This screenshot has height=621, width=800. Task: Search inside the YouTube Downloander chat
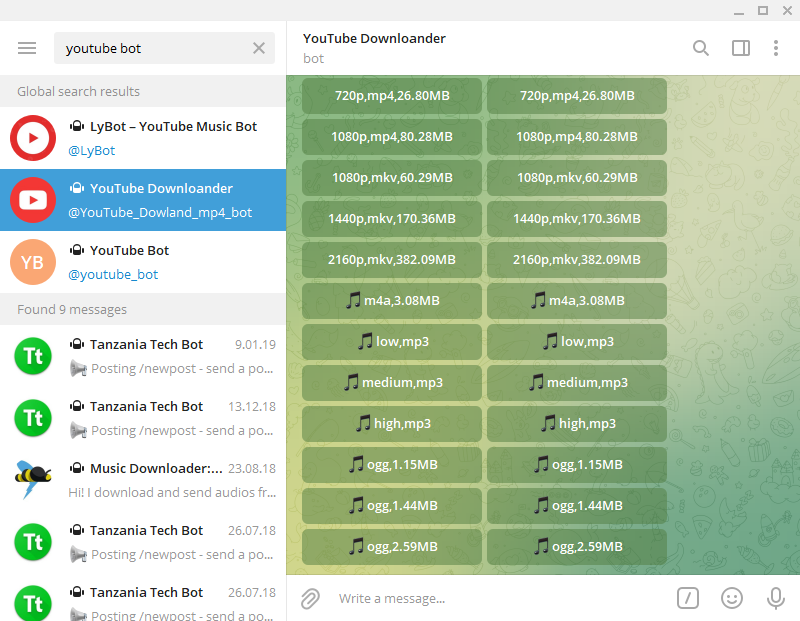pos(701,48)
